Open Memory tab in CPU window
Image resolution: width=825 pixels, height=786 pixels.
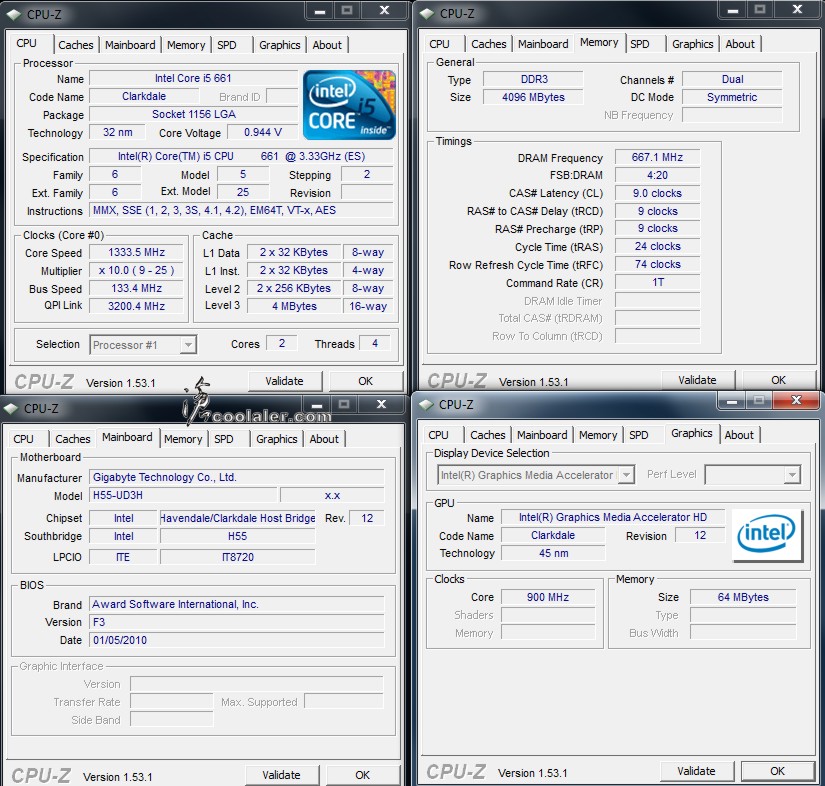click(186, 45)
